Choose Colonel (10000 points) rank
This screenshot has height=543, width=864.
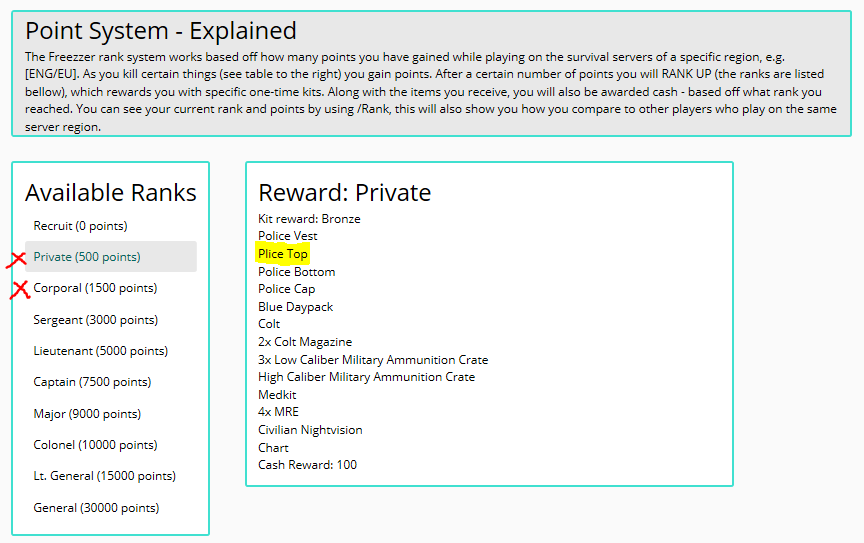point(96,445)
